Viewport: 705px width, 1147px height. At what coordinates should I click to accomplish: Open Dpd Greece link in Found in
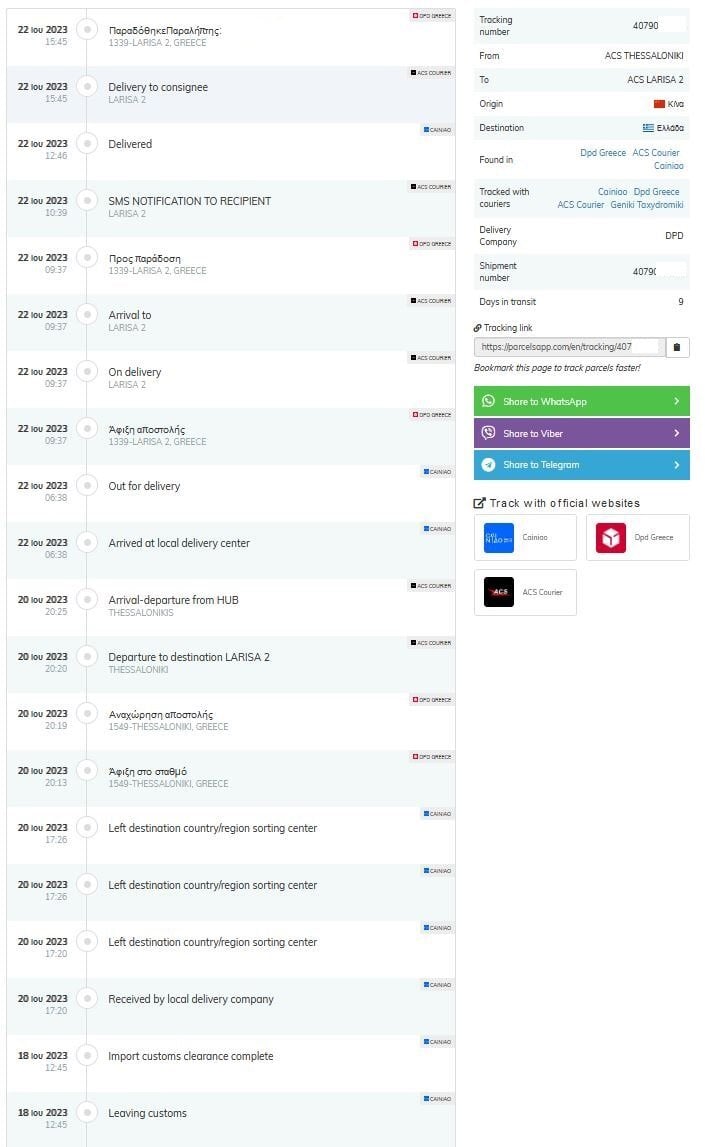tap(603, 153)
